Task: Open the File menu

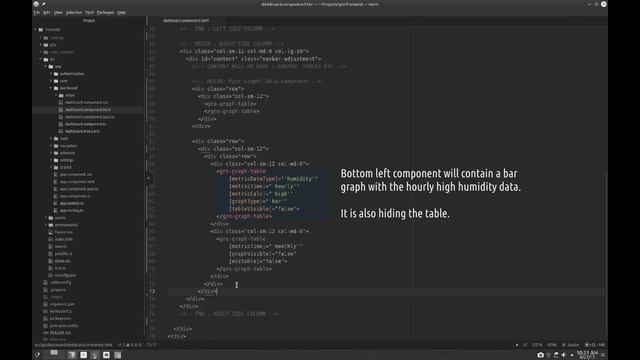Action: (x=37, y=13)
